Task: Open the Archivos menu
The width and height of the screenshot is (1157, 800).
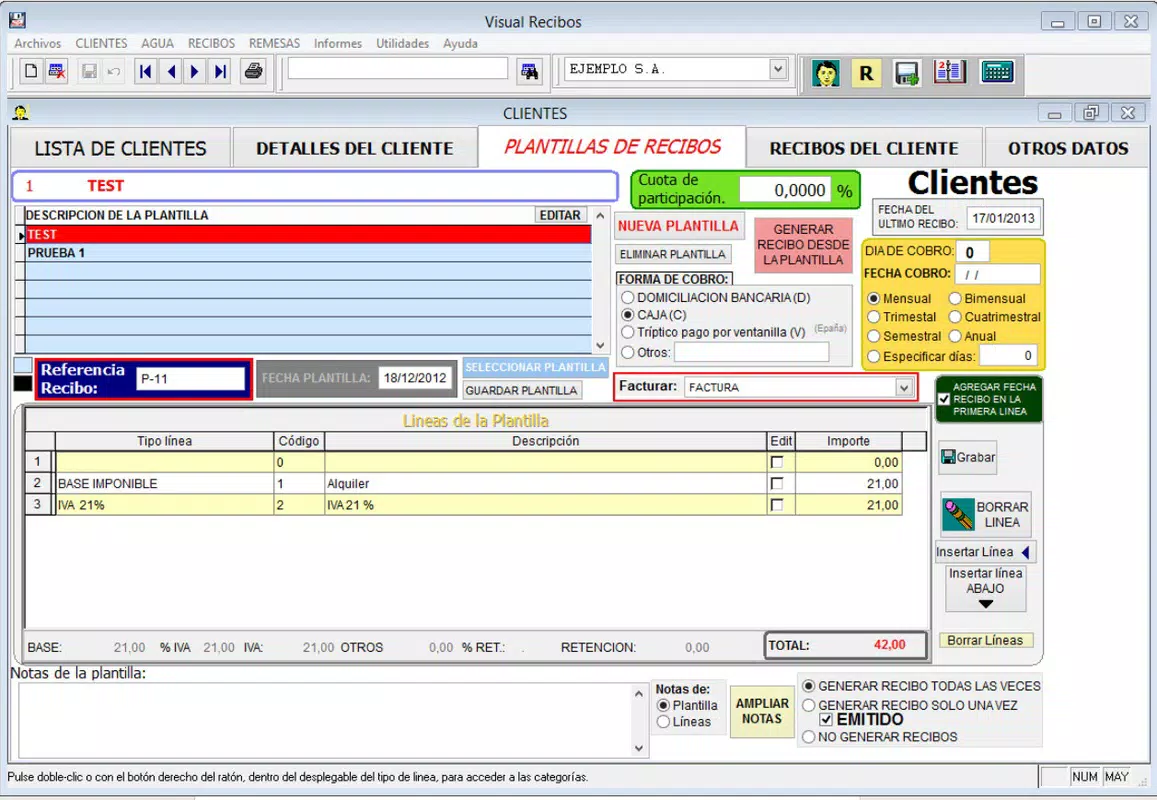Action: point(38,44)
